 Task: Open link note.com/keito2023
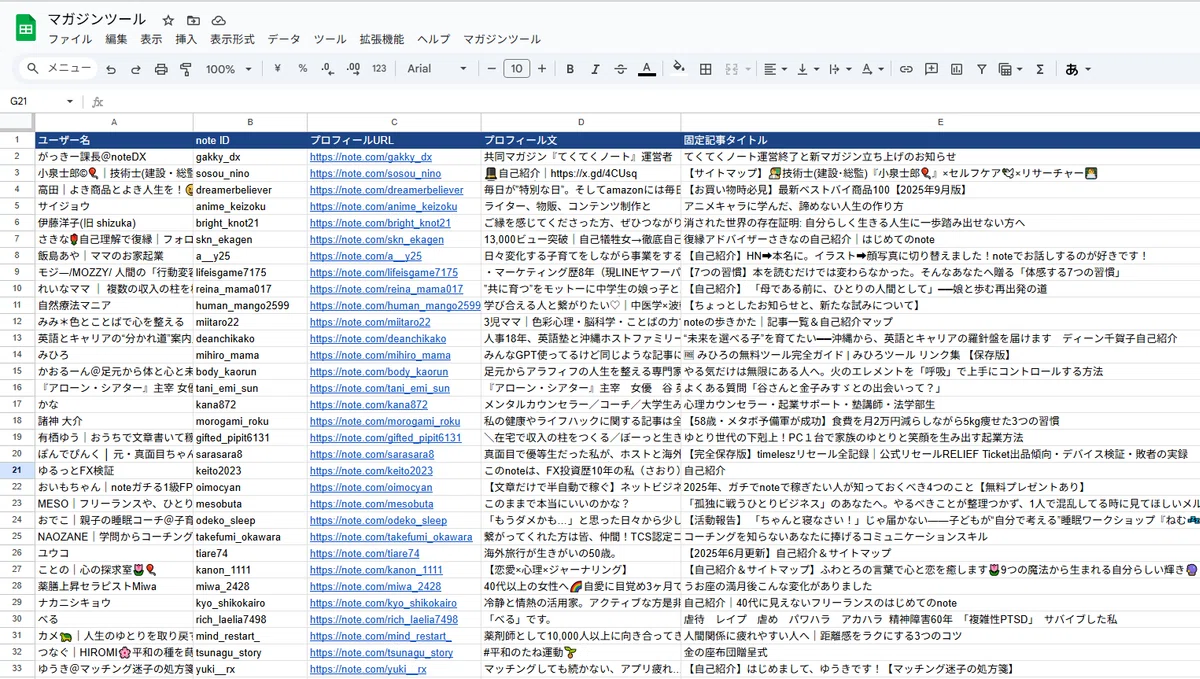[371, 470]
